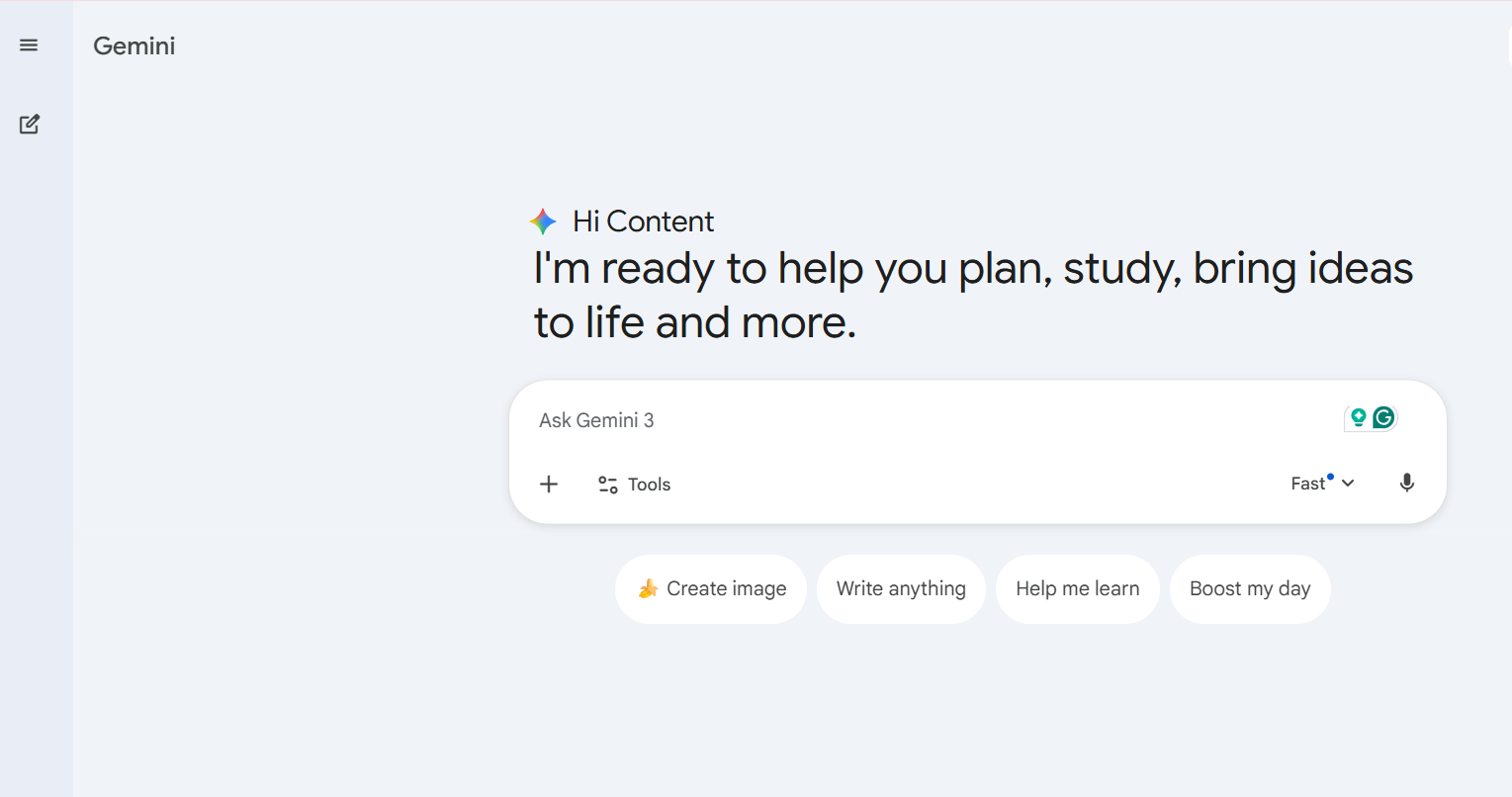Click the Hi Content greeting text
This screenshot has width=1512, height=797.
click(643, 221)
